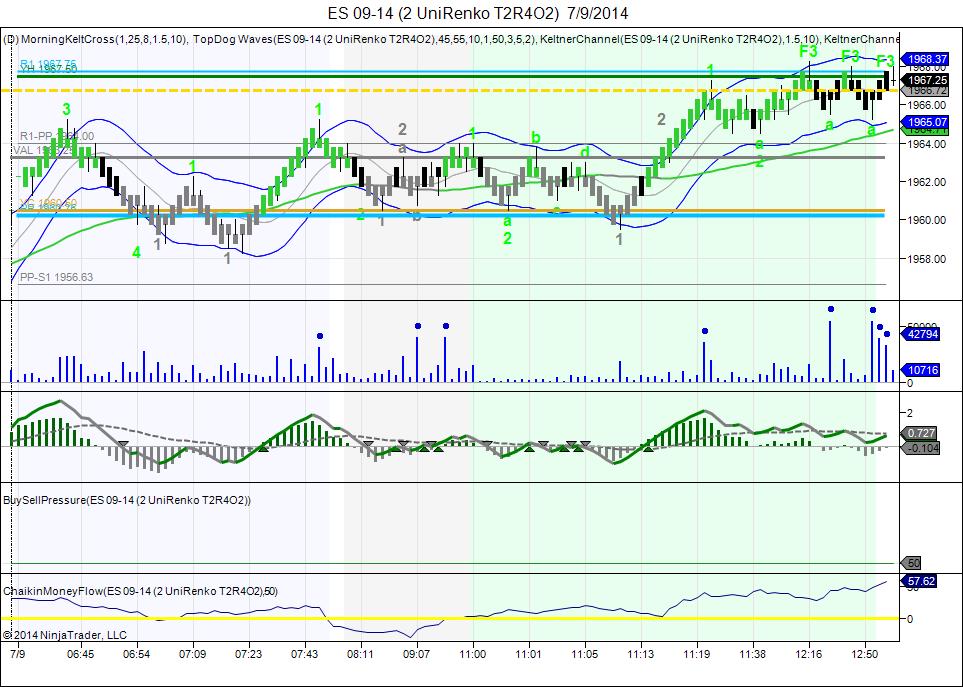The height and width of the screenshot is (687, 963).
Task: Click the 42794 volume marker
Action: click(919, 334)
